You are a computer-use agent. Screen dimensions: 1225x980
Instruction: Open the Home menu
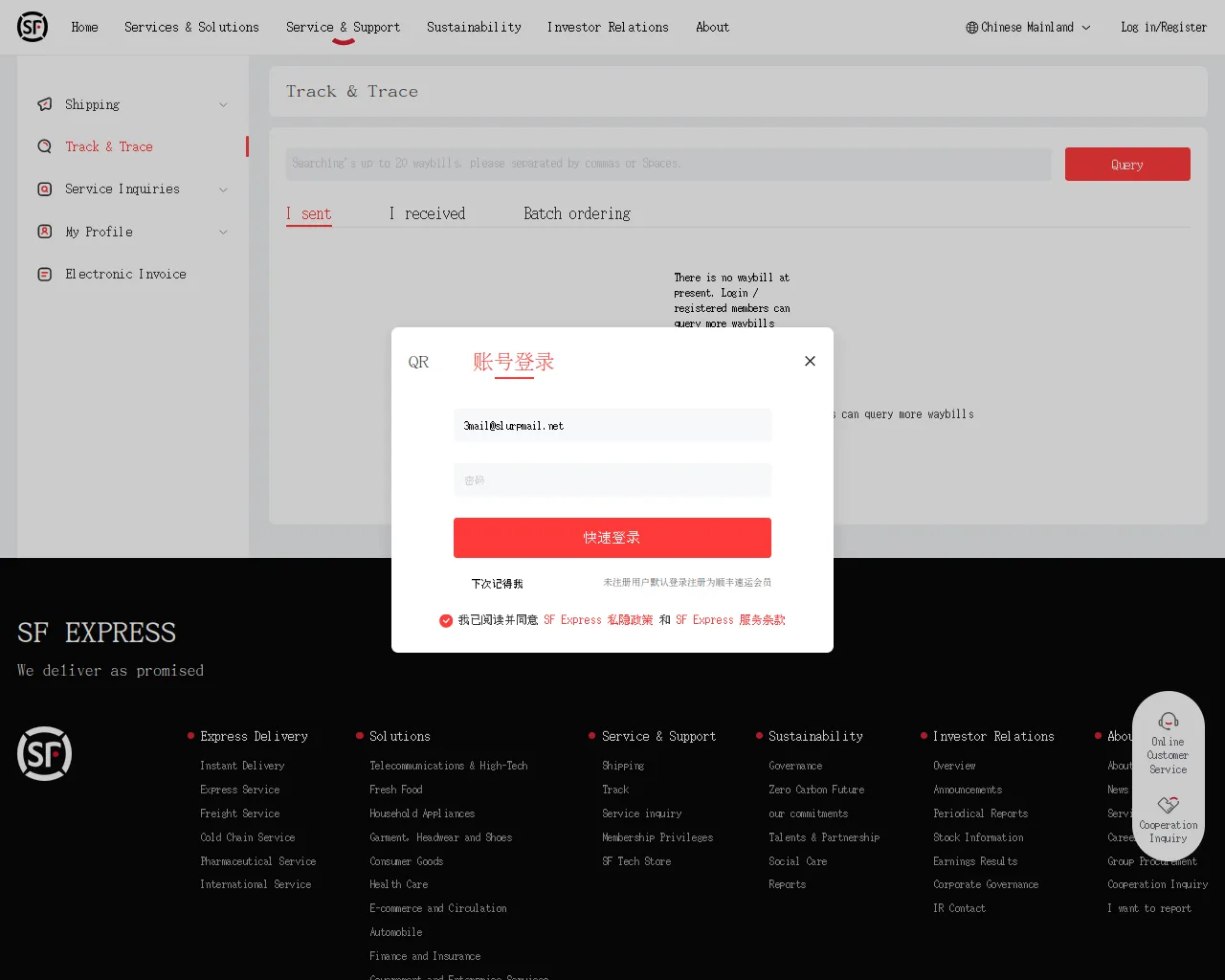[x=84, y=28]
